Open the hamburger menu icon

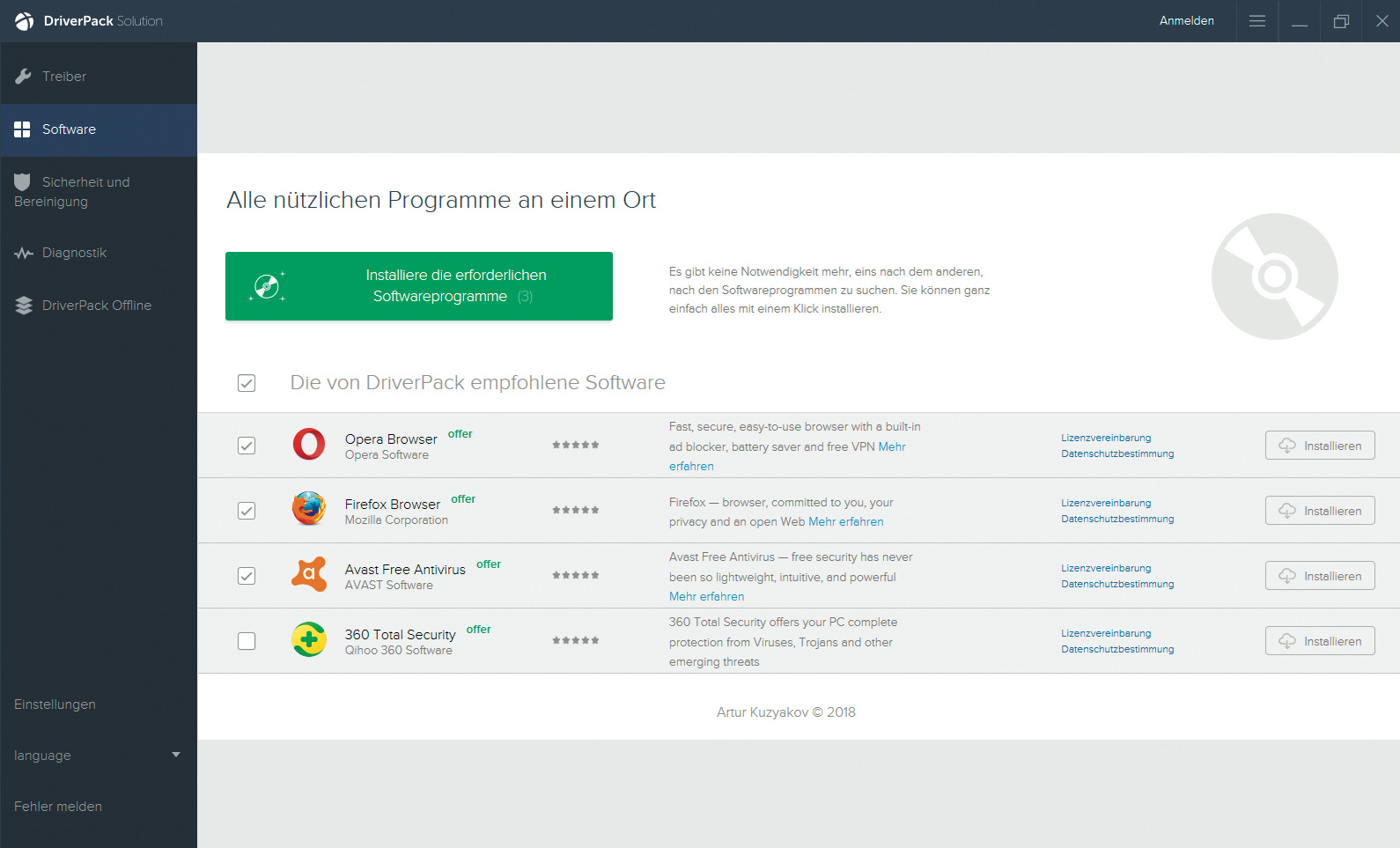(1257, 21)
